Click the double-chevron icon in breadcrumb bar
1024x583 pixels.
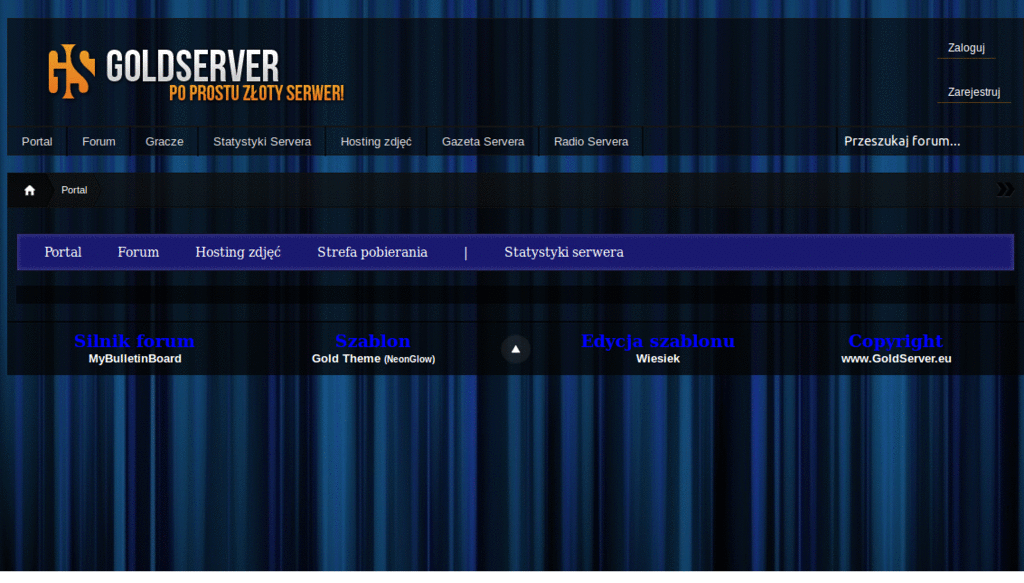point(1005,189)
